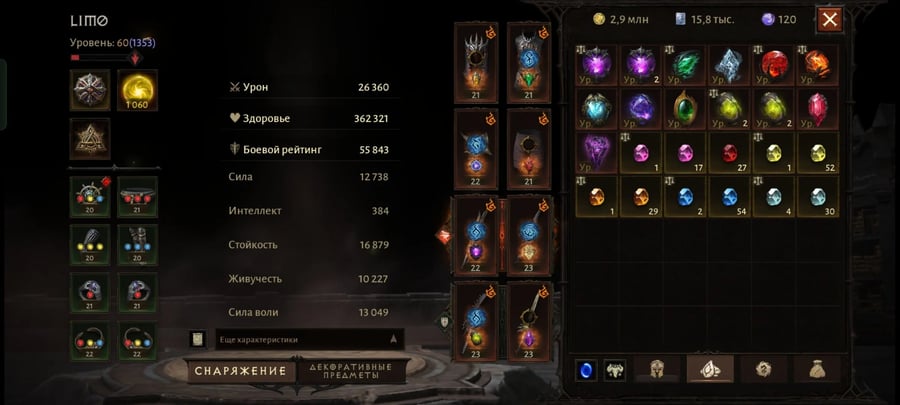Expand Еще характеристики stats list
Image resolution: width=900 pixels, height=405 pixels.
pos(310,339)
